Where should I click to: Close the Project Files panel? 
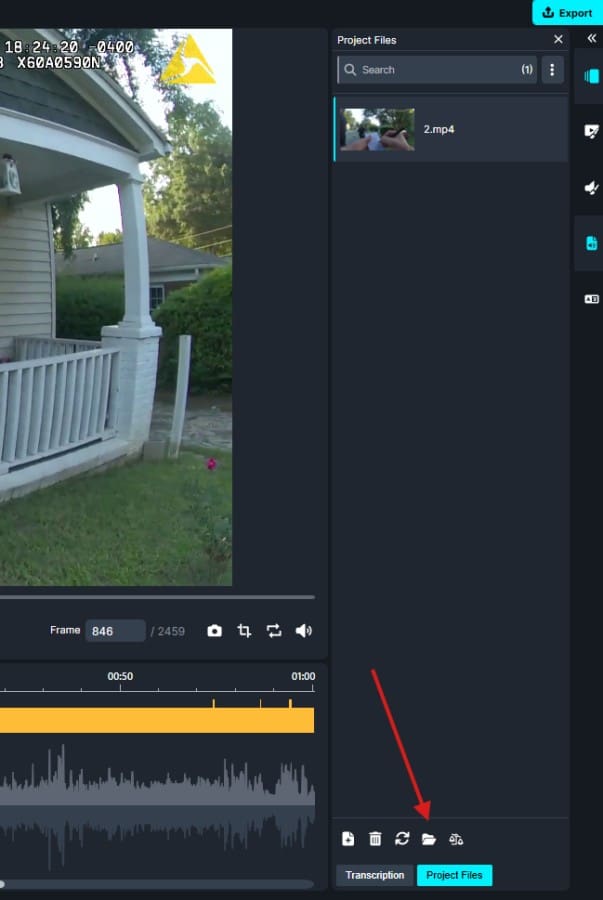pyautogui.click(x=558, y=40)
